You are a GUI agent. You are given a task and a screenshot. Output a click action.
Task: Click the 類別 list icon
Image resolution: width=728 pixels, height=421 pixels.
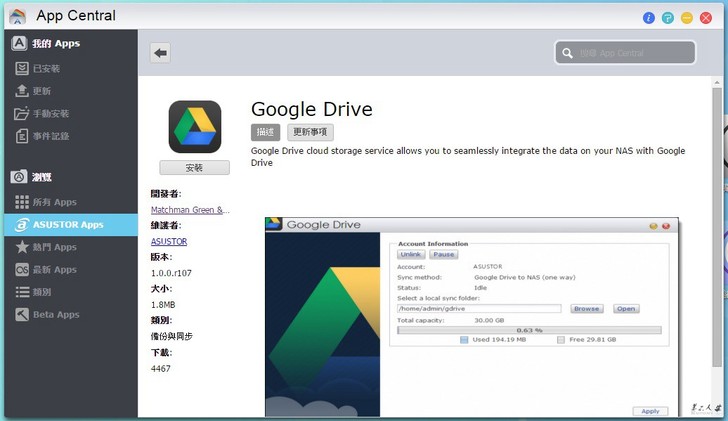point(21,292)
